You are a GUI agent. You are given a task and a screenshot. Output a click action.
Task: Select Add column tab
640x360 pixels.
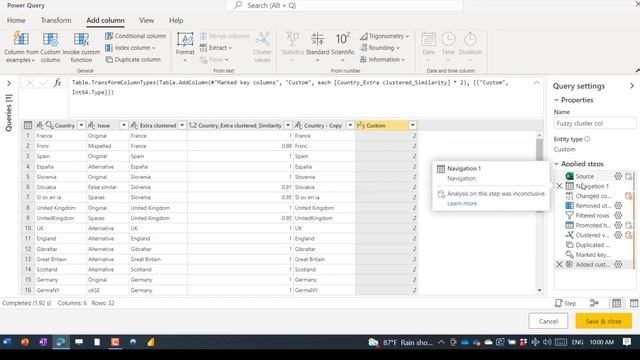pos(105,20)
